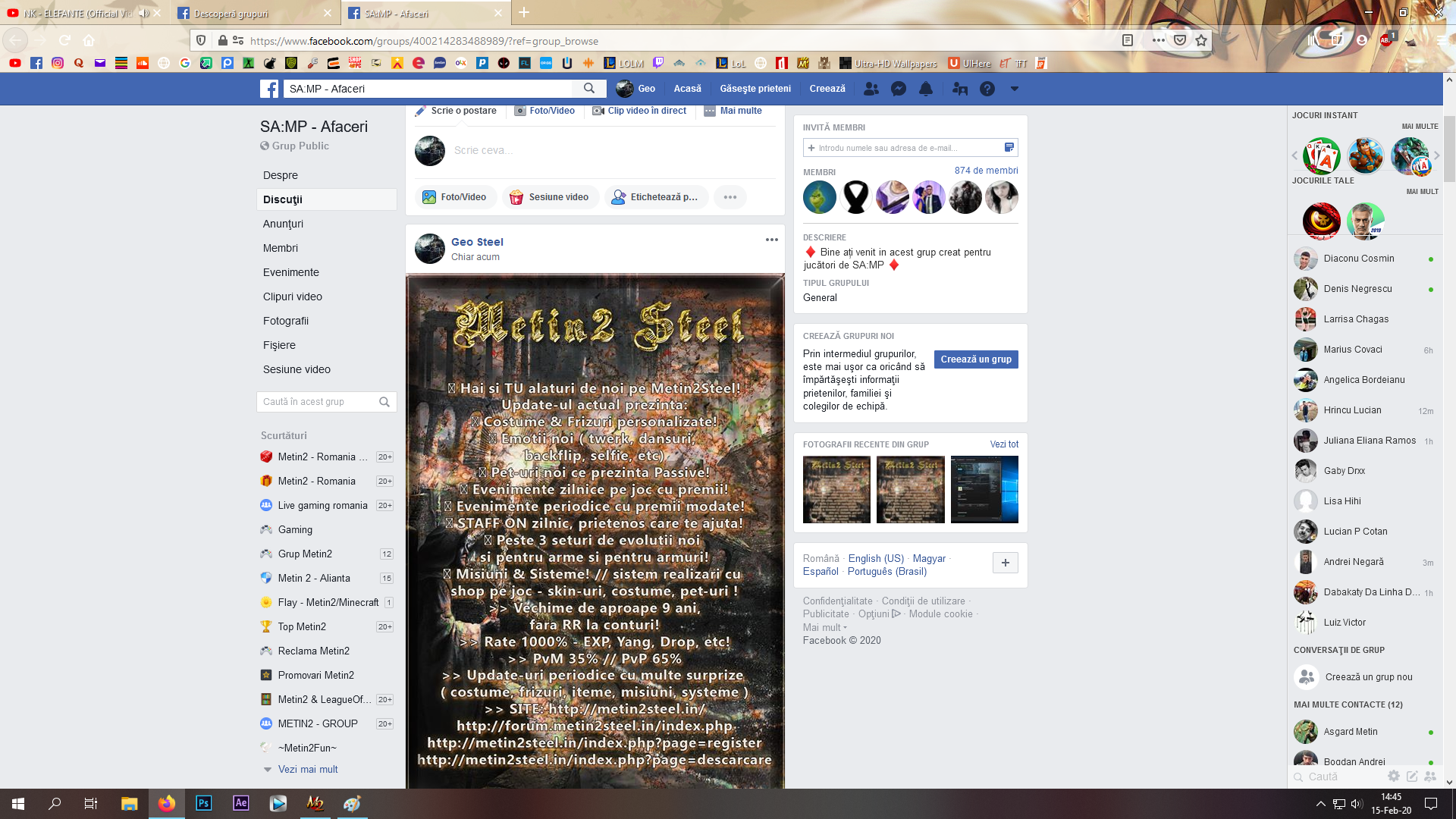Open the Membri section in sidebar
This screenshot has height=819, width=1456.
(281, 248)
